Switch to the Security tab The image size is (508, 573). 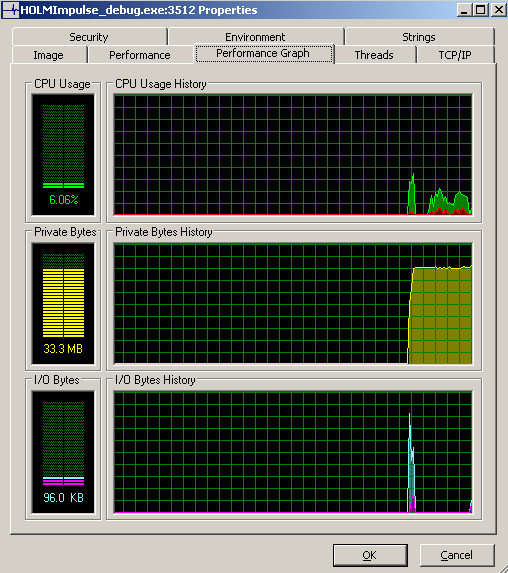click(89, 37)
